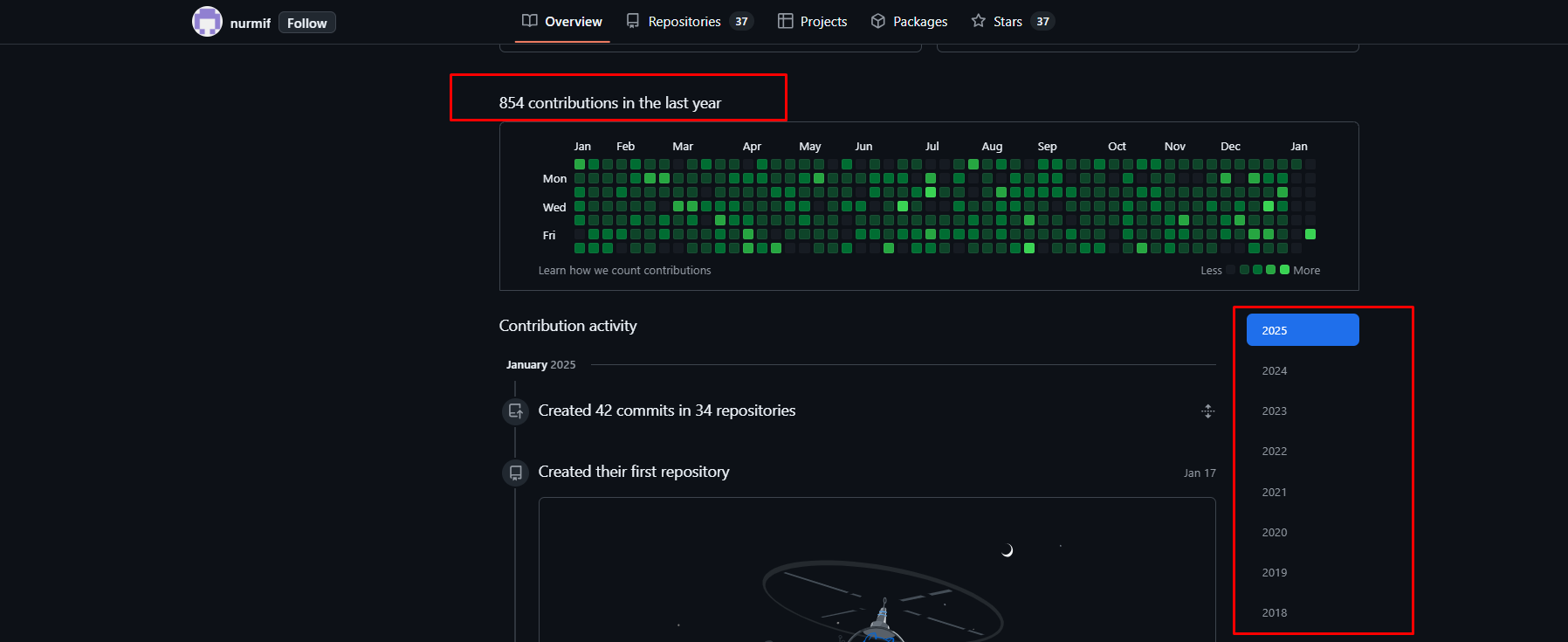
Task: Click the brightest green legend square near More
Action: click(1284, 270)
